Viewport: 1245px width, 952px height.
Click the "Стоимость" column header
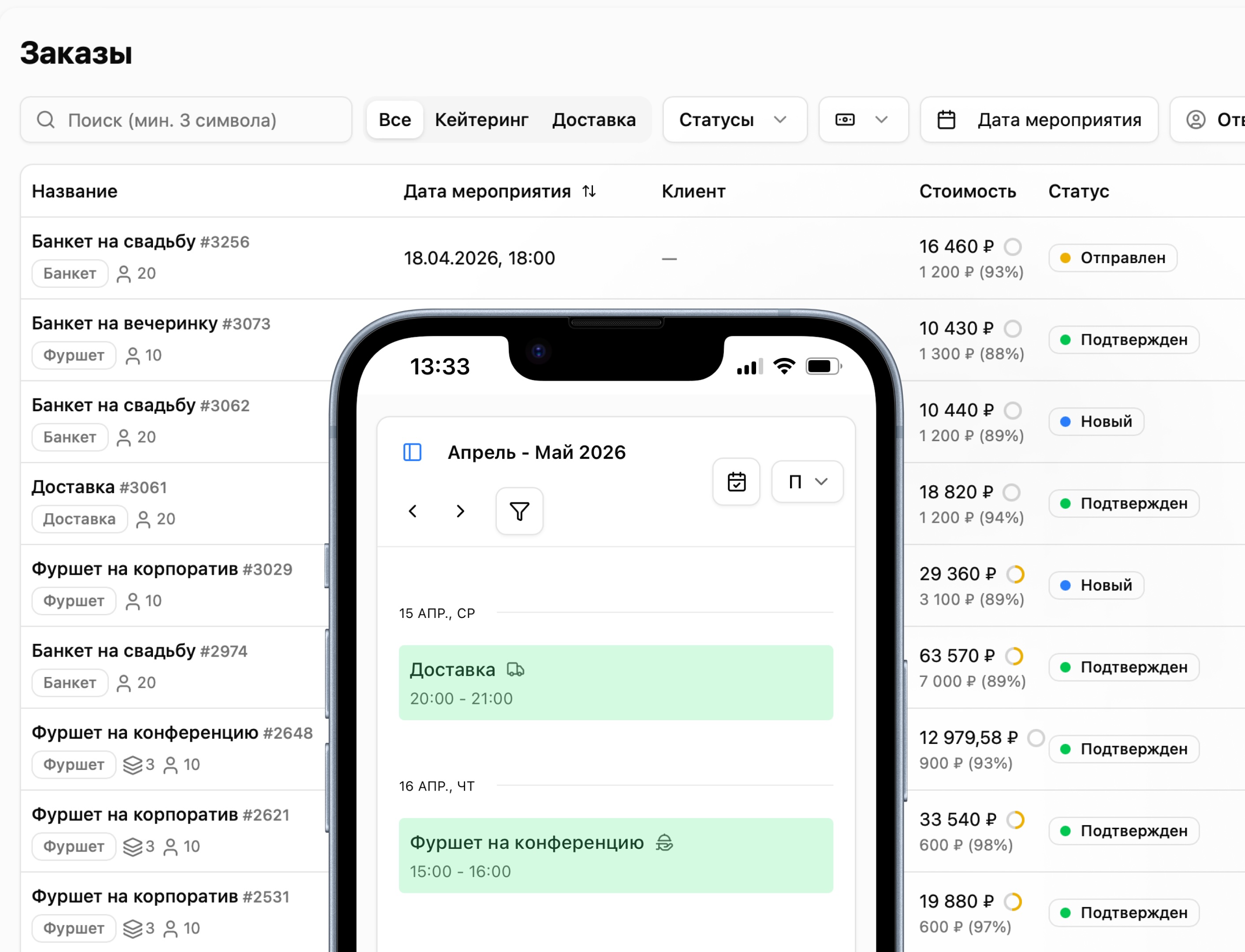[967, 191]
